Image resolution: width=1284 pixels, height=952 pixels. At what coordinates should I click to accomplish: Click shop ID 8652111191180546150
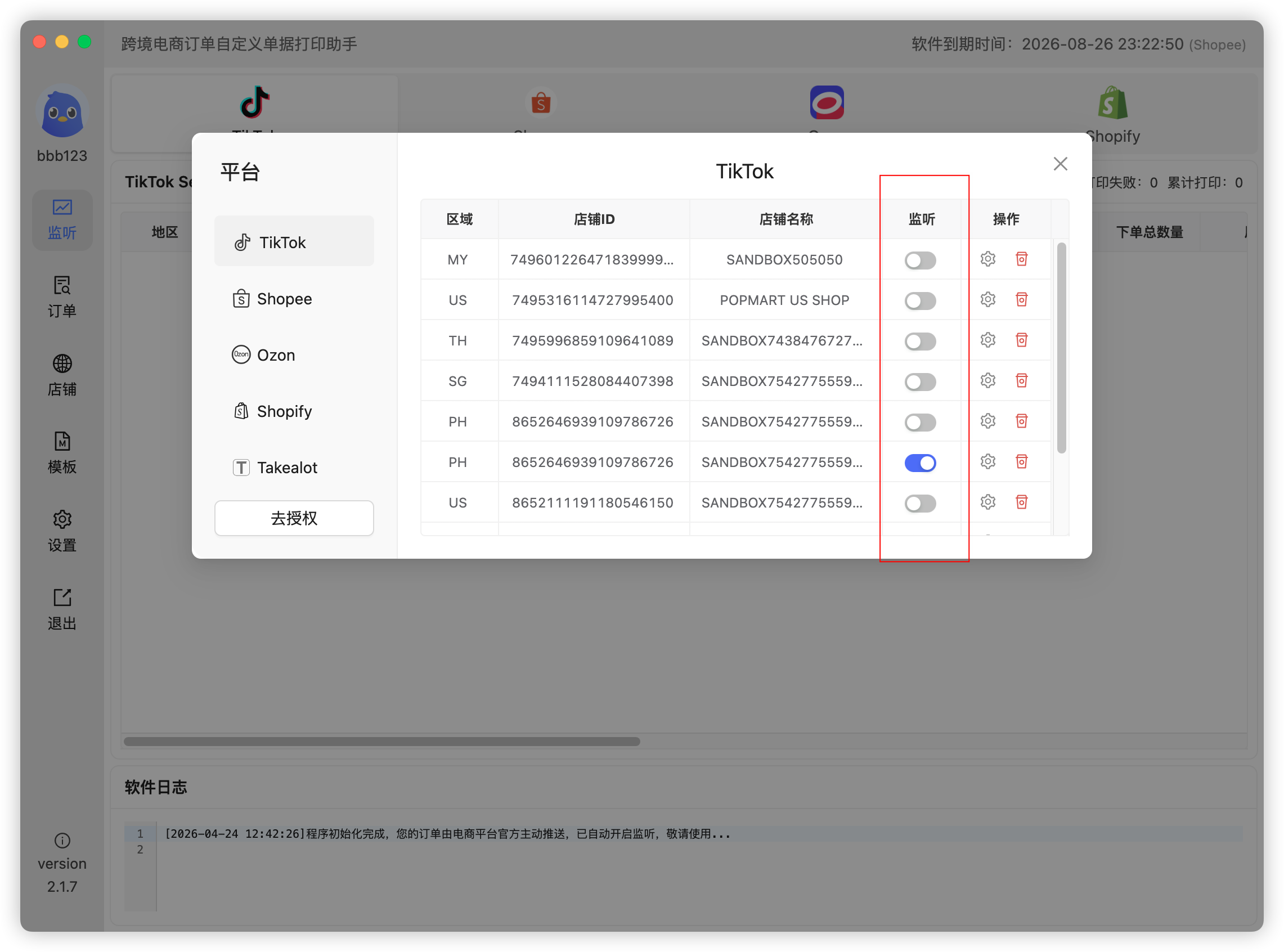coord(592,503)
